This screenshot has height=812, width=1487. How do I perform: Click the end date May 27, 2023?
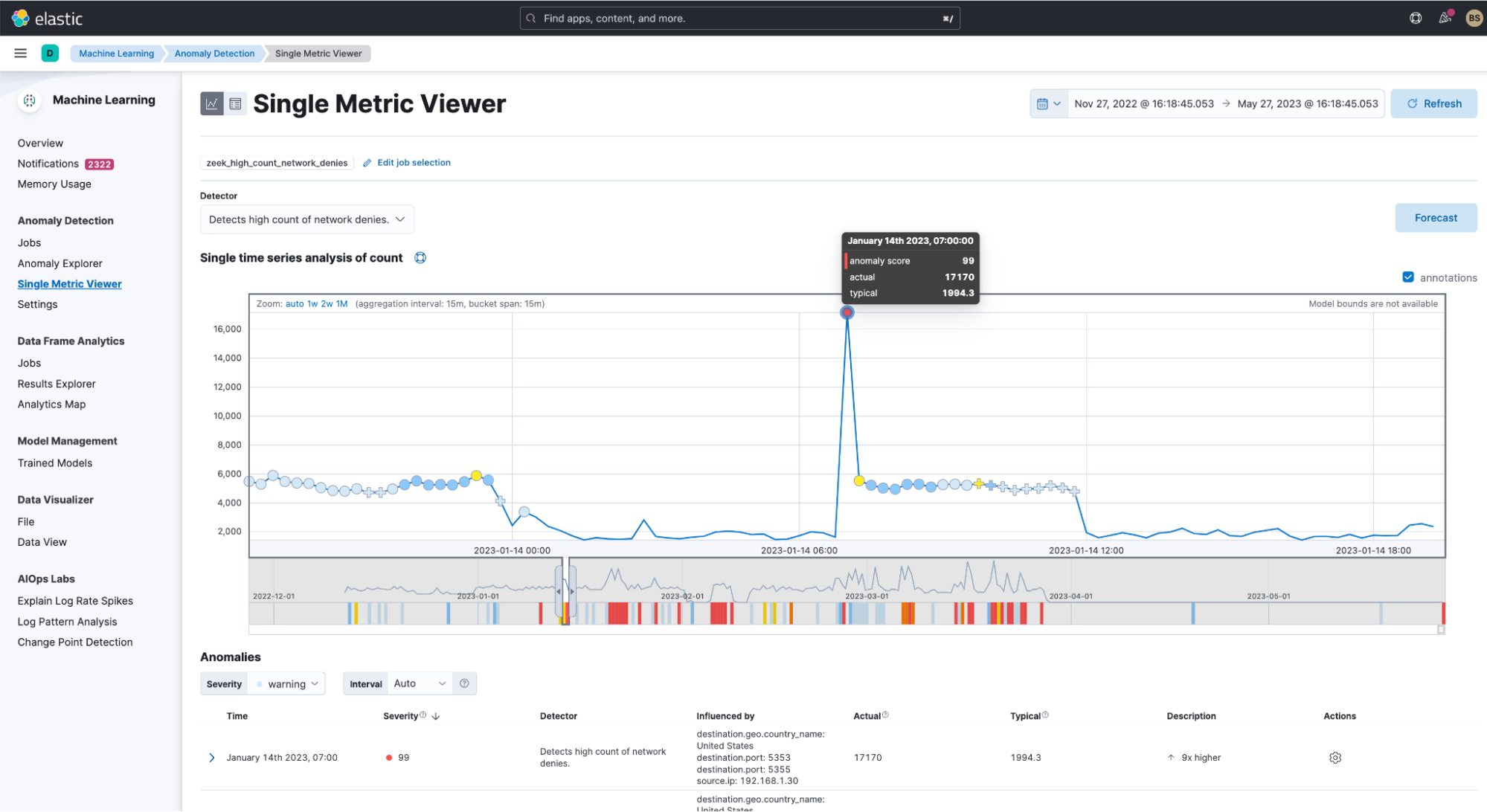point(1308,104)
